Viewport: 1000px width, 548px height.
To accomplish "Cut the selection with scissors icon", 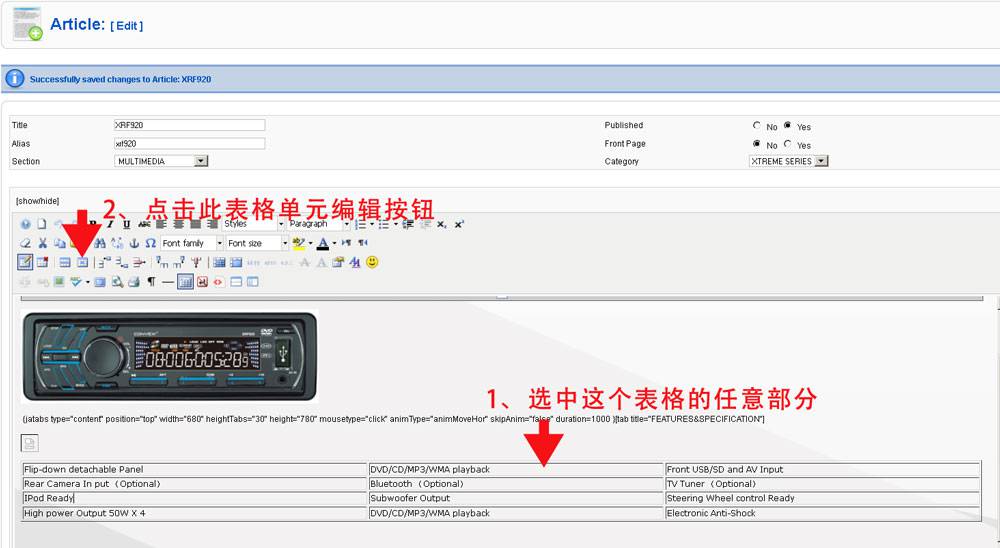I will 43,243.
